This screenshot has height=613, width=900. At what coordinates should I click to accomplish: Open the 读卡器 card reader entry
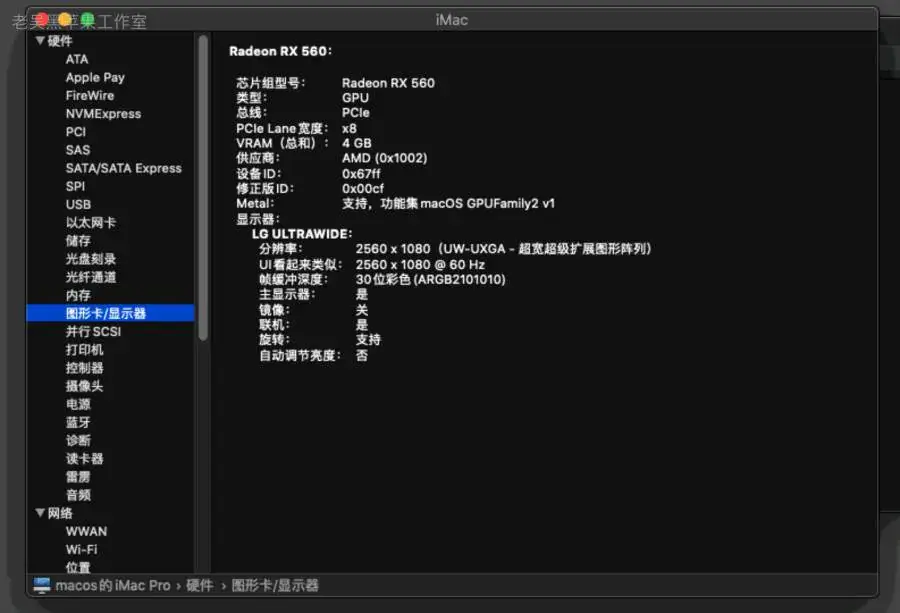[84, 459]
